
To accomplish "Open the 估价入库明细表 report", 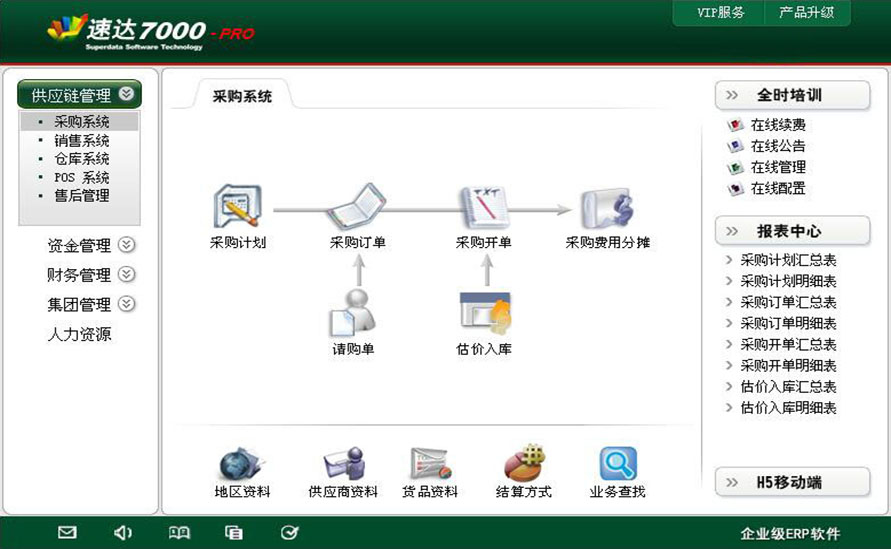I will coord(788,407).
